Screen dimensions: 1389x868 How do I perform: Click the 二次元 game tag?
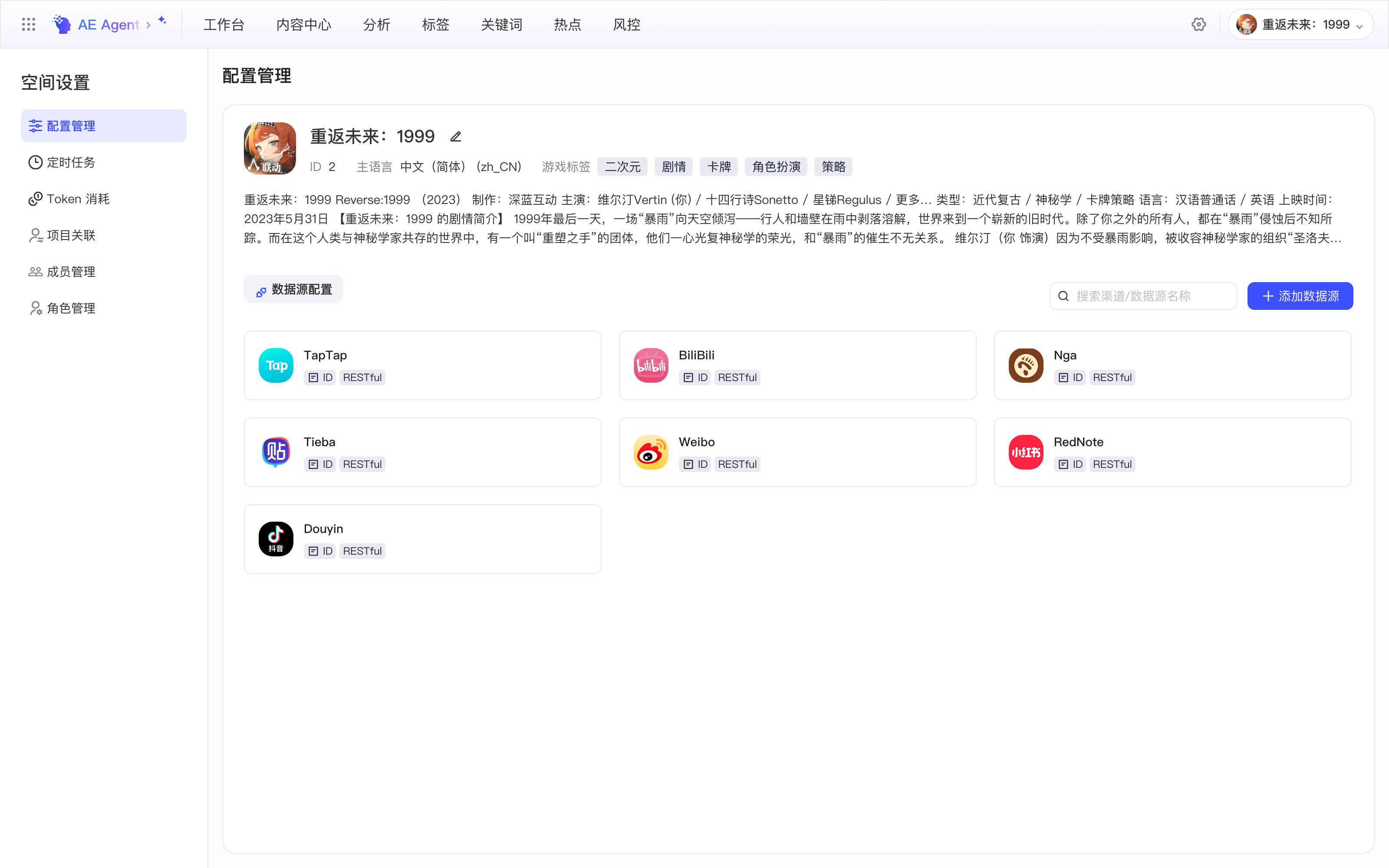click(x=623, y=167)
